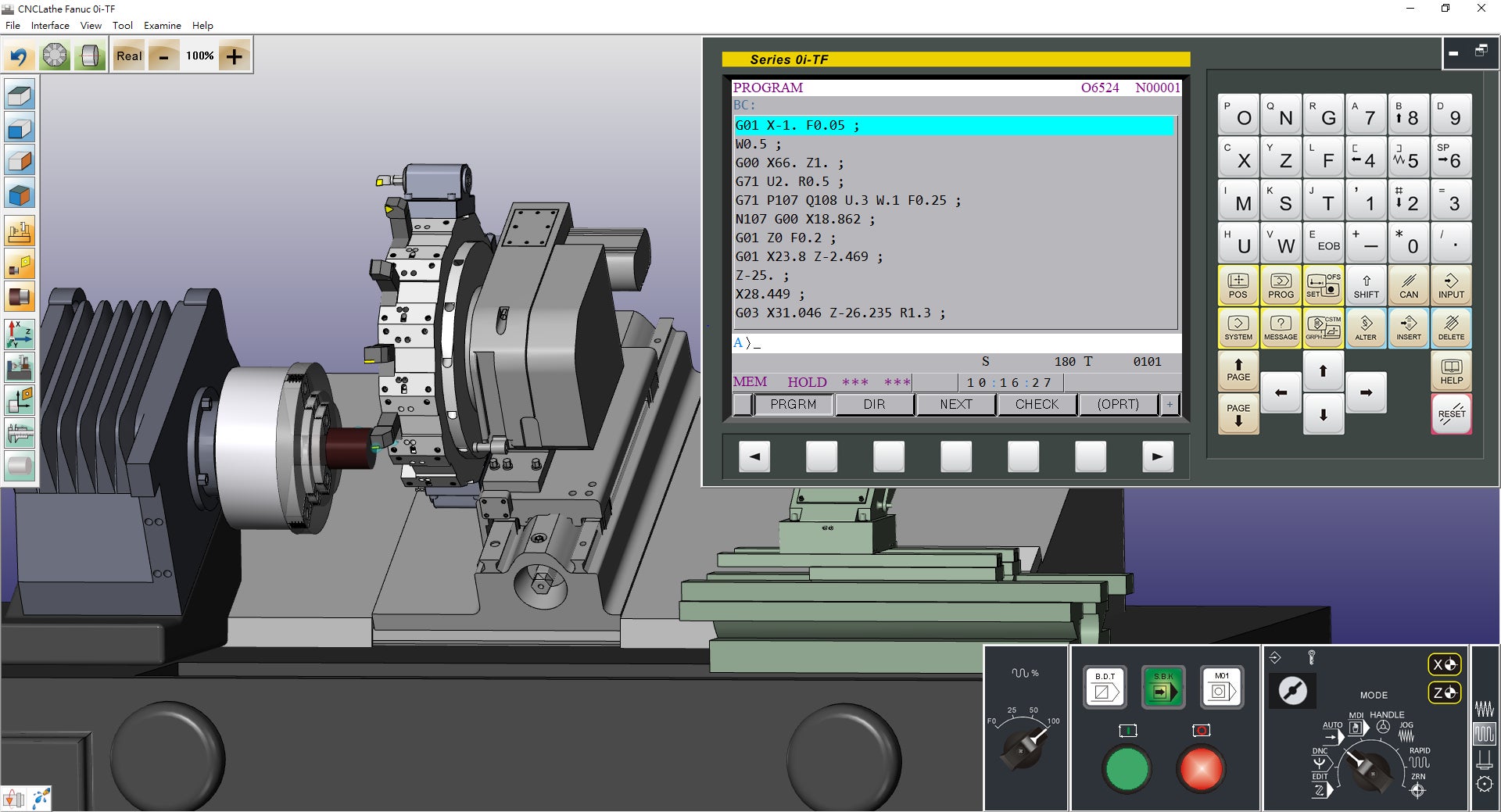This screenshot has width=1501, height=812.
Task: Click the DIR soft key
Action: 874,404
